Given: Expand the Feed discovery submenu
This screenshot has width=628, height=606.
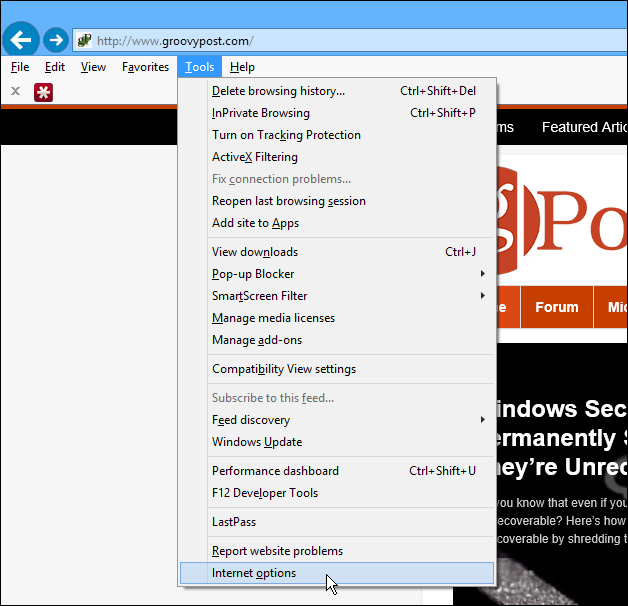Looking at the screenshot, I should pos(337,420).
